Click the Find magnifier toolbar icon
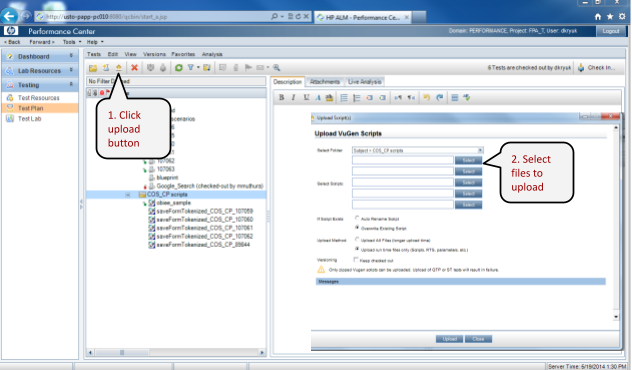The width and height of the screenshot is (632, 370). 276,67
